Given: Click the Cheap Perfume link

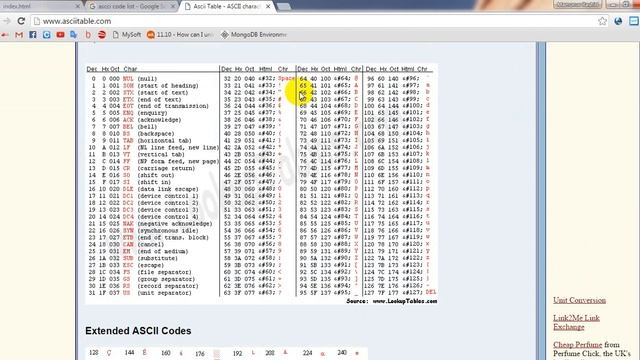Looking at the screenshot, I should pyautogui.click(x=577, y=344).
